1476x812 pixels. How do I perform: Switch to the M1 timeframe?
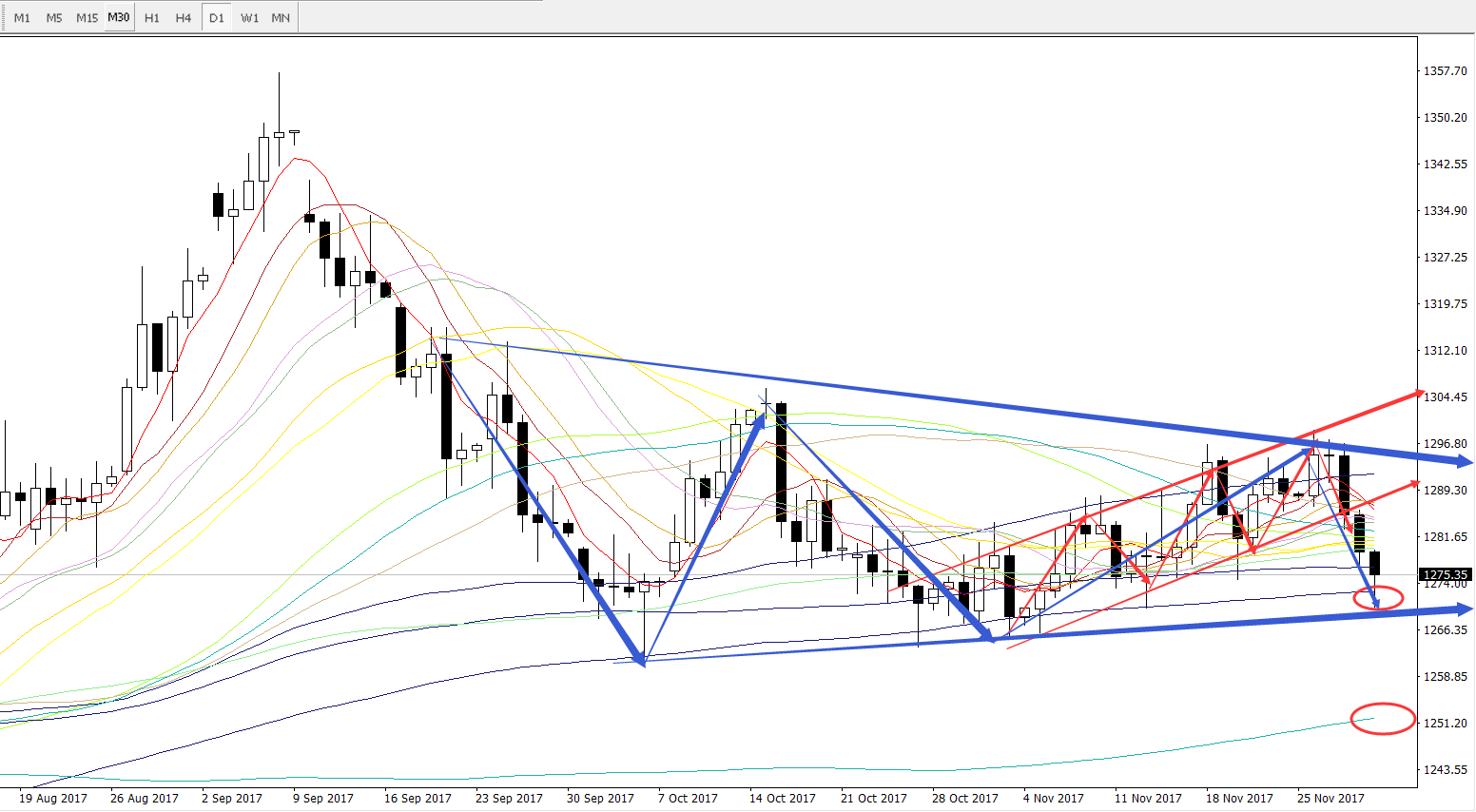click(22, 18)
